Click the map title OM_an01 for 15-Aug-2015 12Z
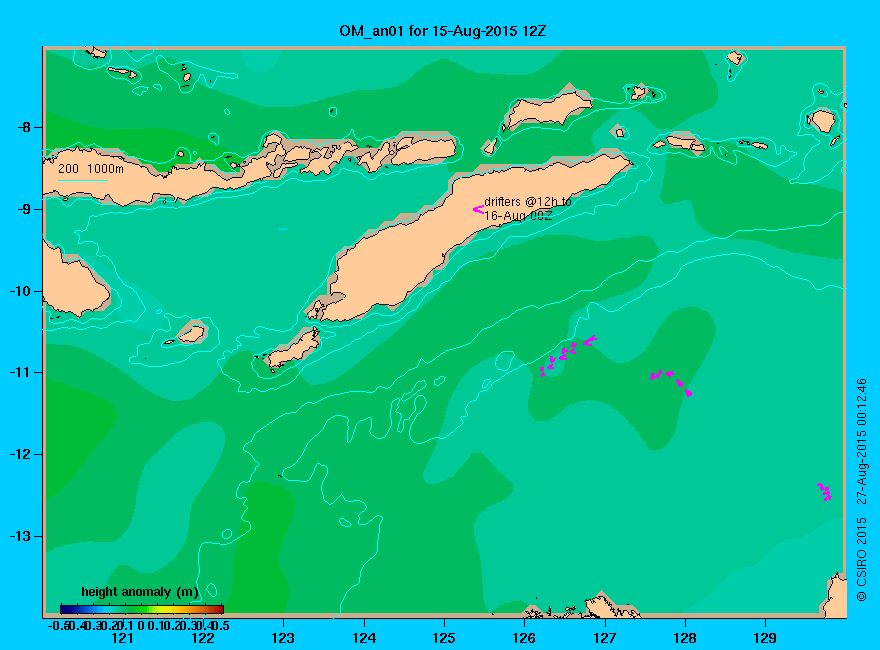 point(442,30)
